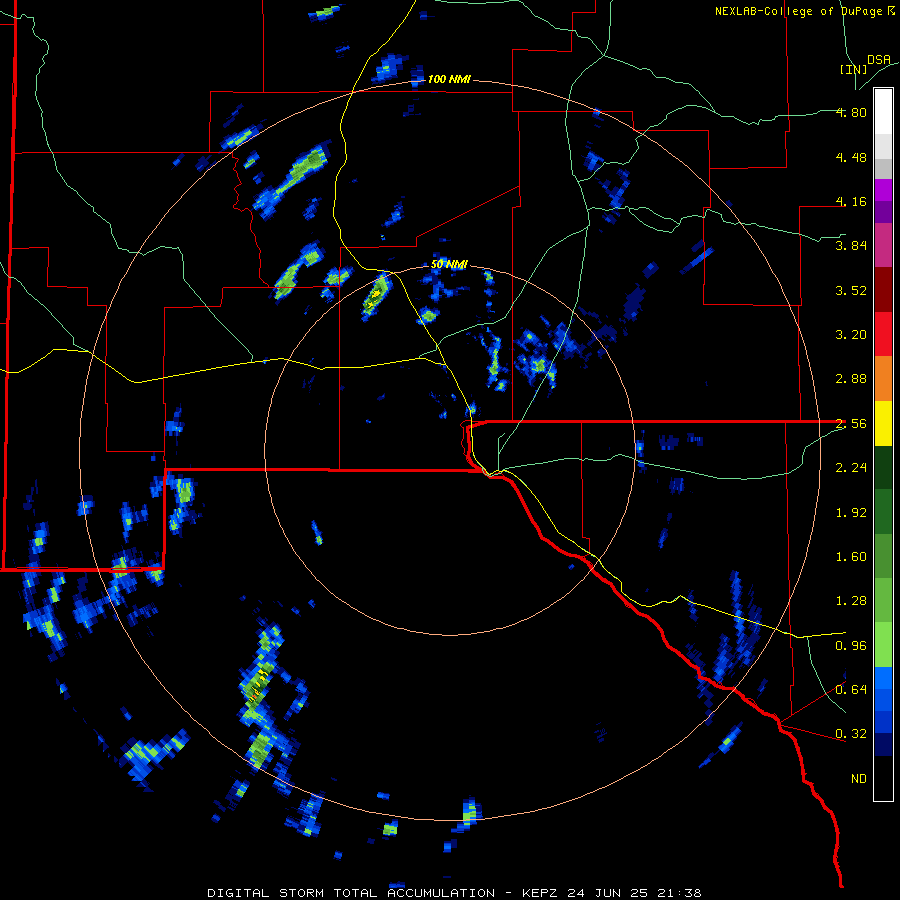Click the 4.80 legend value

pos(851,112)
